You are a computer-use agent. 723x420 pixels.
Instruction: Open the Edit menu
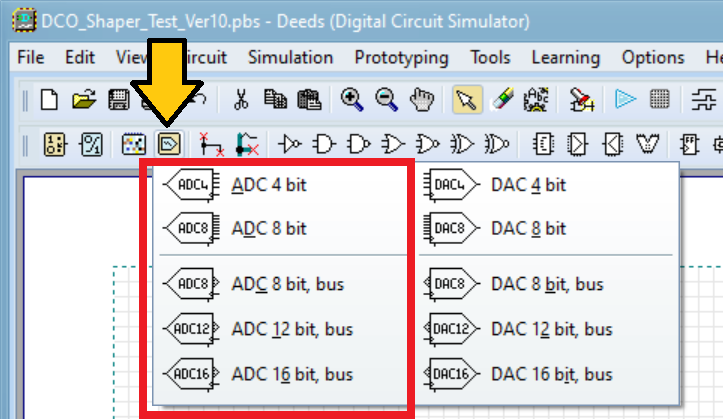80,58
